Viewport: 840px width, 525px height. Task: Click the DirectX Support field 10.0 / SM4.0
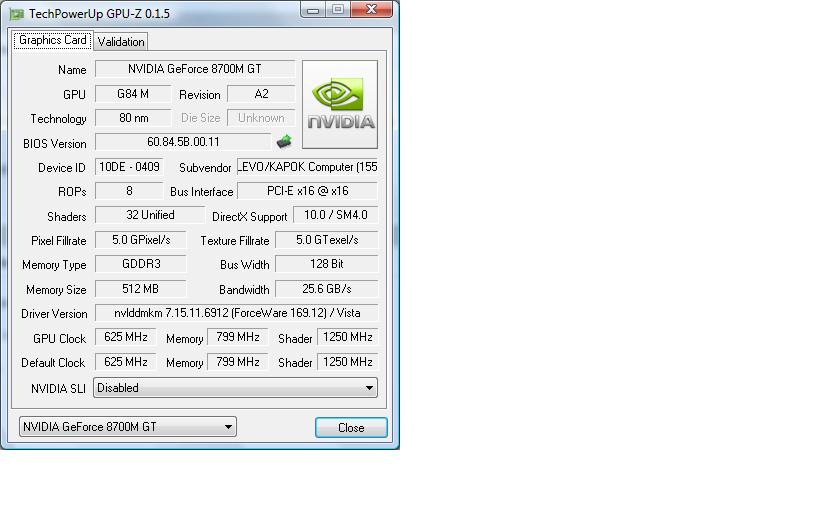pos(336,215)
